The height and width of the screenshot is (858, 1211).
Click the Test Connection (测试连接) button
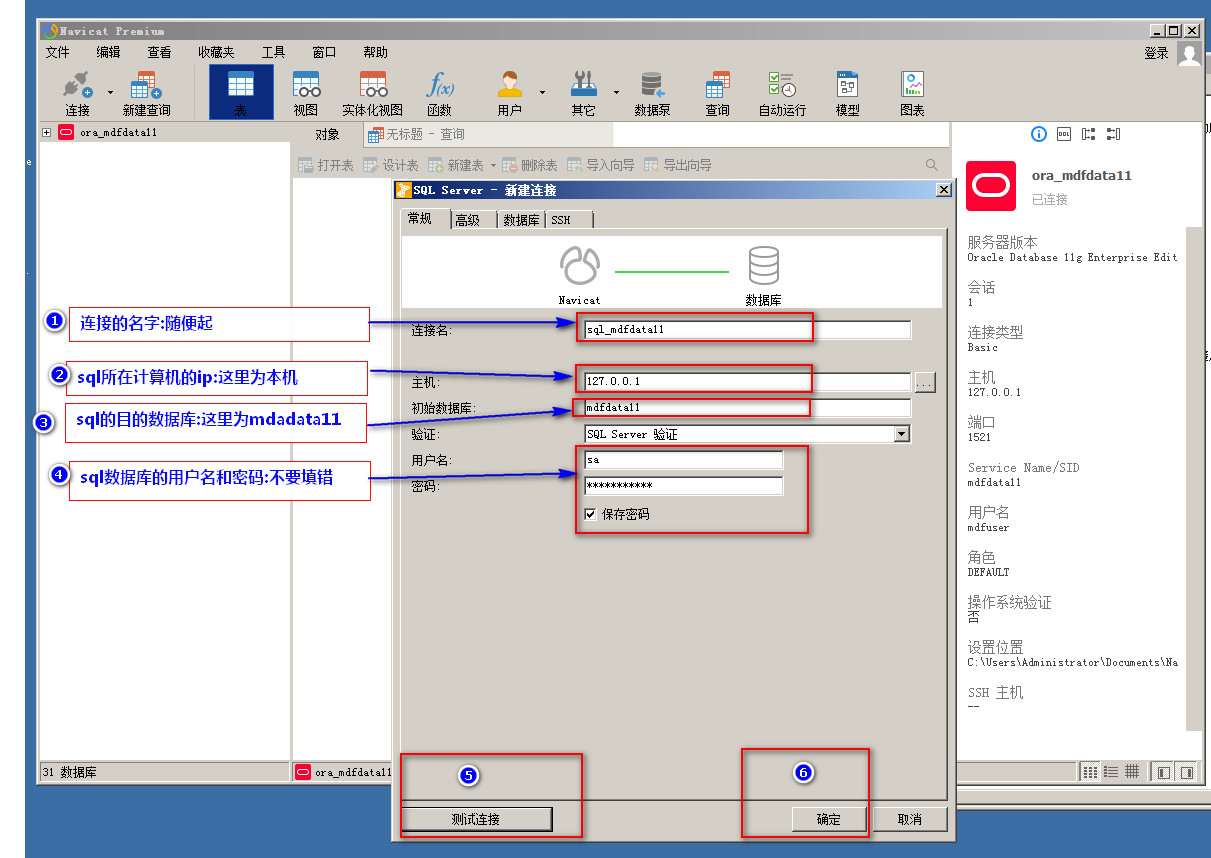(x=476, y=819)
